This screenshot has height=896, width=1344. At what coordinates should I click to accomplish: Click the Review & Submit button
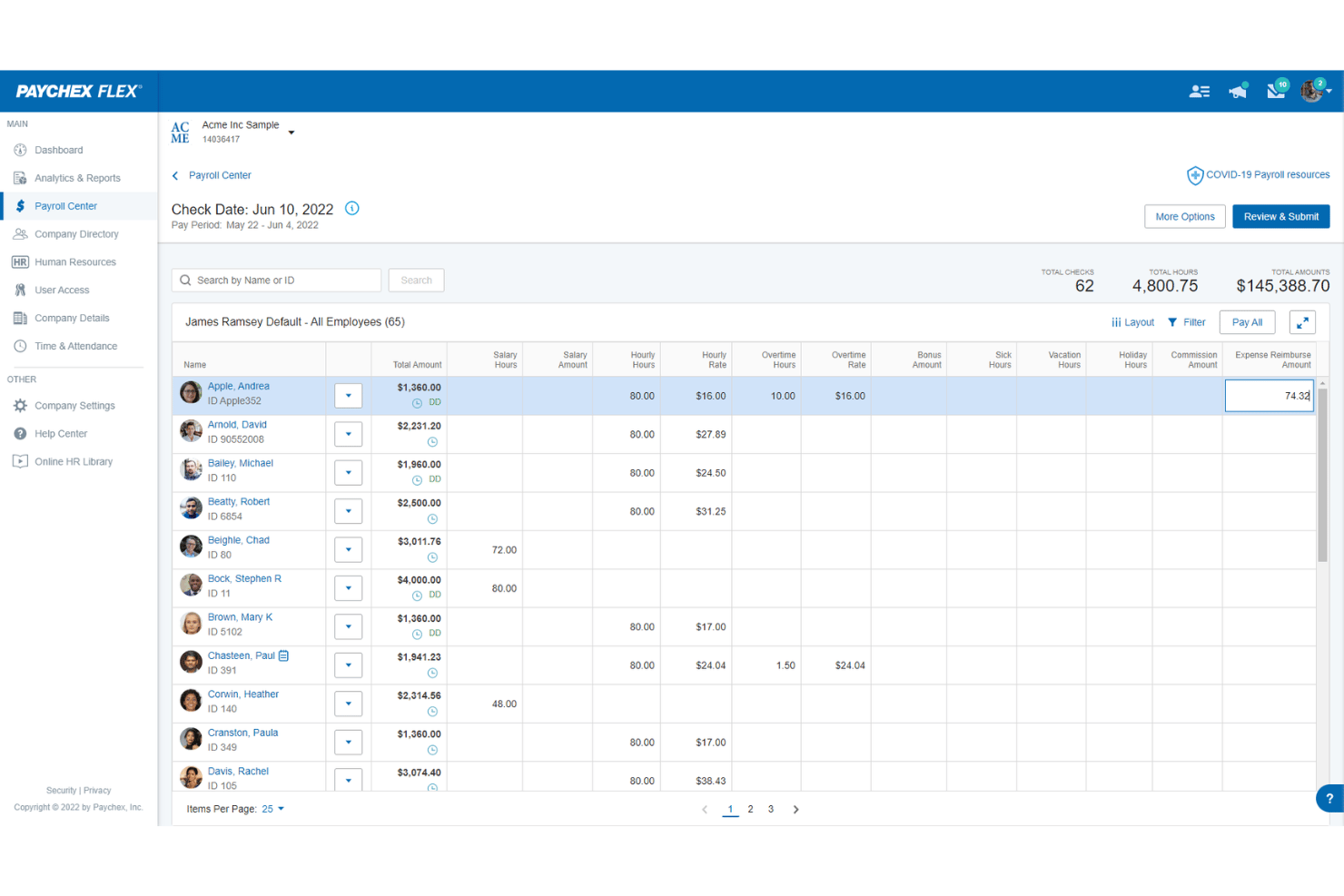pyautogui.click(x=1281, y=217)
